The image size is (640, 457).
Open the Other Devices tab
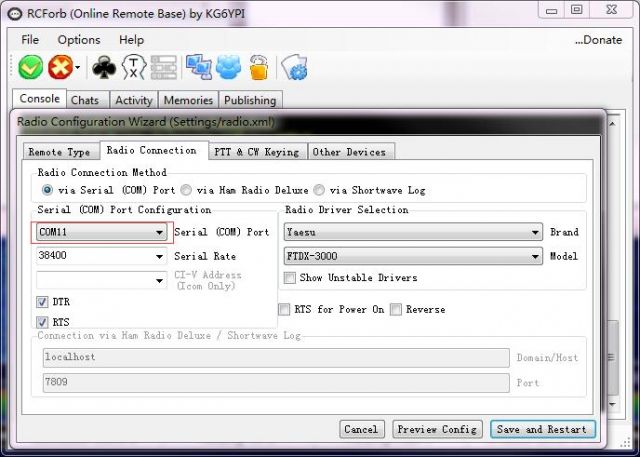point(349,152)
